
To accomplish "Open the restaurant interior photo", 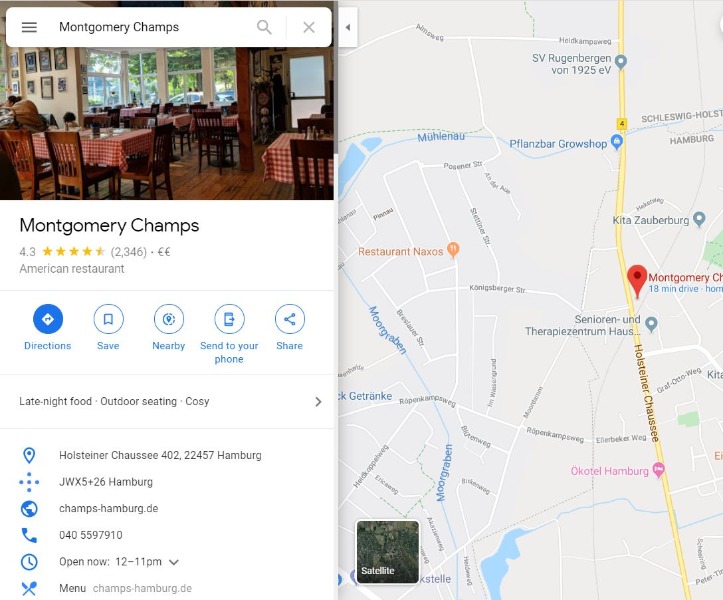I will tap(167, 124).
